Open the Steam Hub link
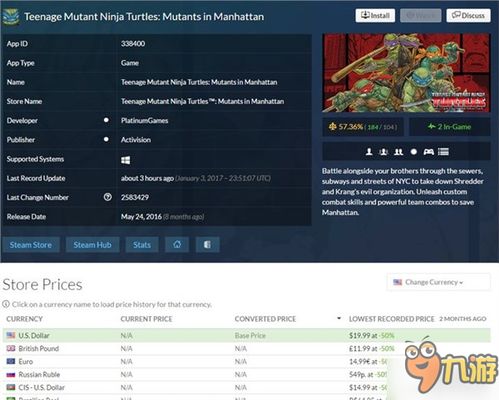This screenshot has height=400, width=499. click(x=92, y=245)
